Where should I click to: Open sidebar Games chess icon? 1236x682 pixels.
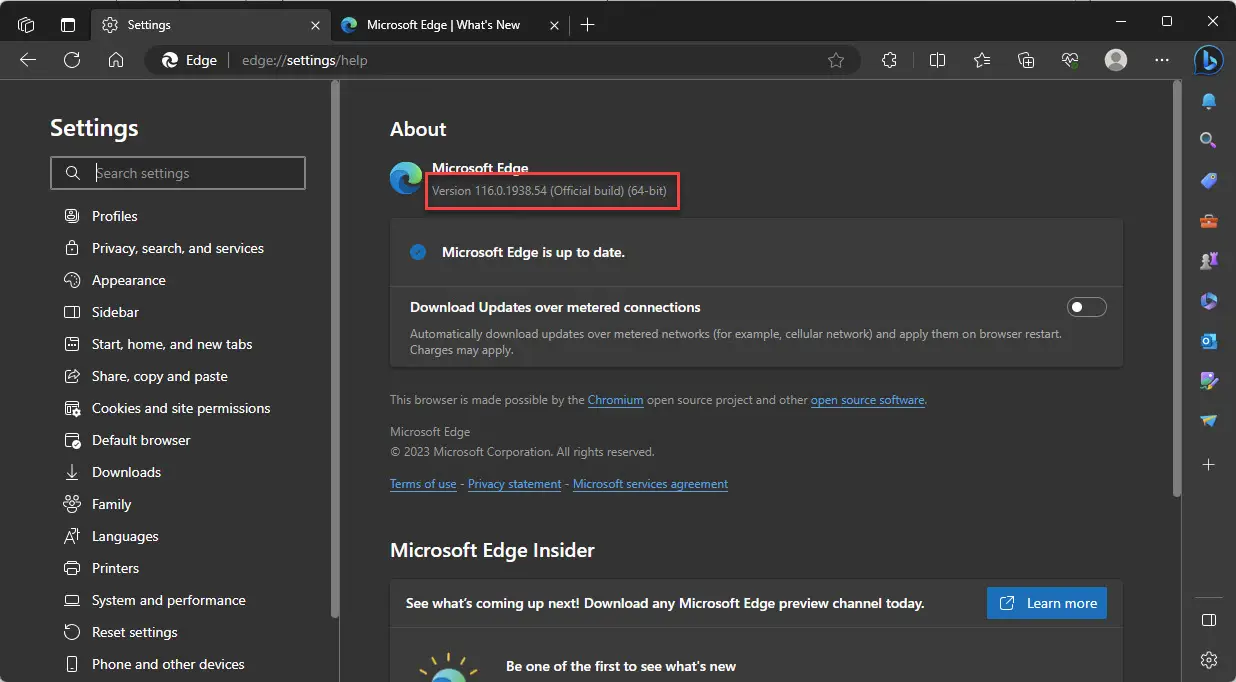coord(1209,261)
